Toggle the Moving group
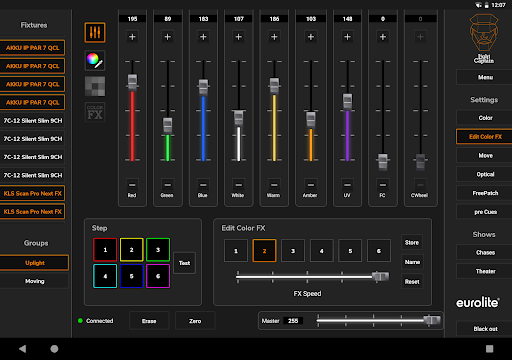 tap(34, 281)
